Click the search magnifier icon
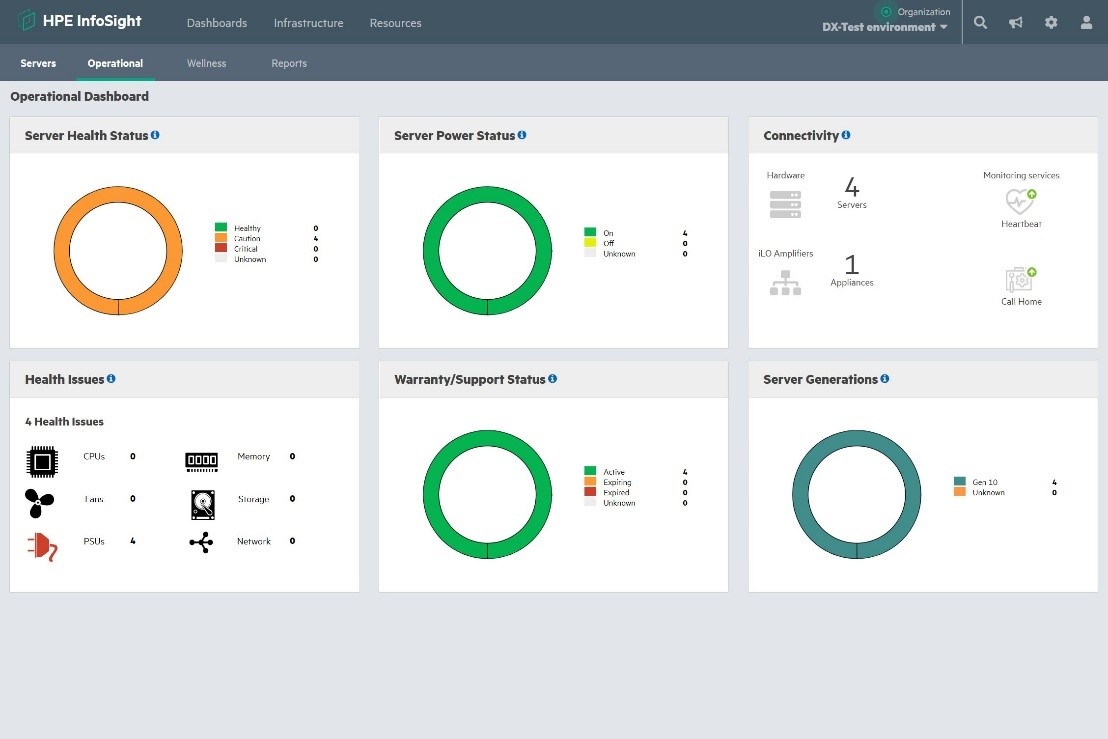The image size is (1108, 739). [980, 23]
